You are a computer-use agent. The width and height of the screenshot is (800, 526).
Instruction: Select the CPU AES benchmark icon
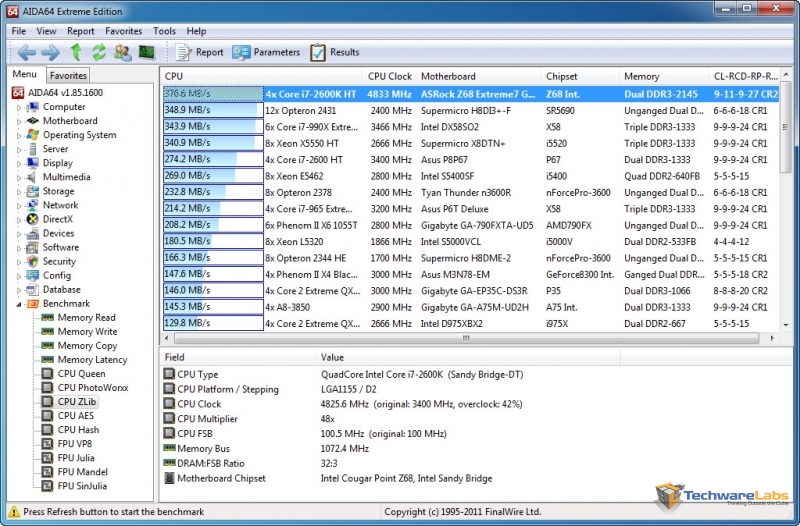click(x=47, y=416)
